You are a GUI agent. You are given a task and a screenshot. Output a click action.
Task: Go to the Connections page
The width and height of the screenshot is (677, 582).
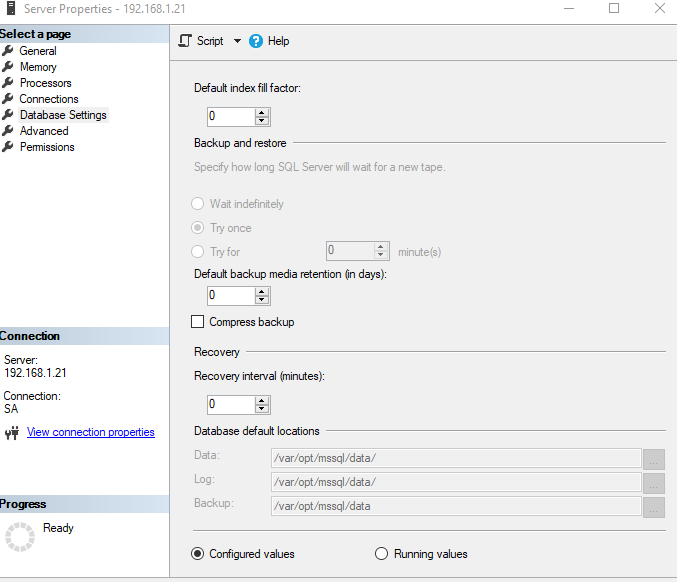point(49,99)
